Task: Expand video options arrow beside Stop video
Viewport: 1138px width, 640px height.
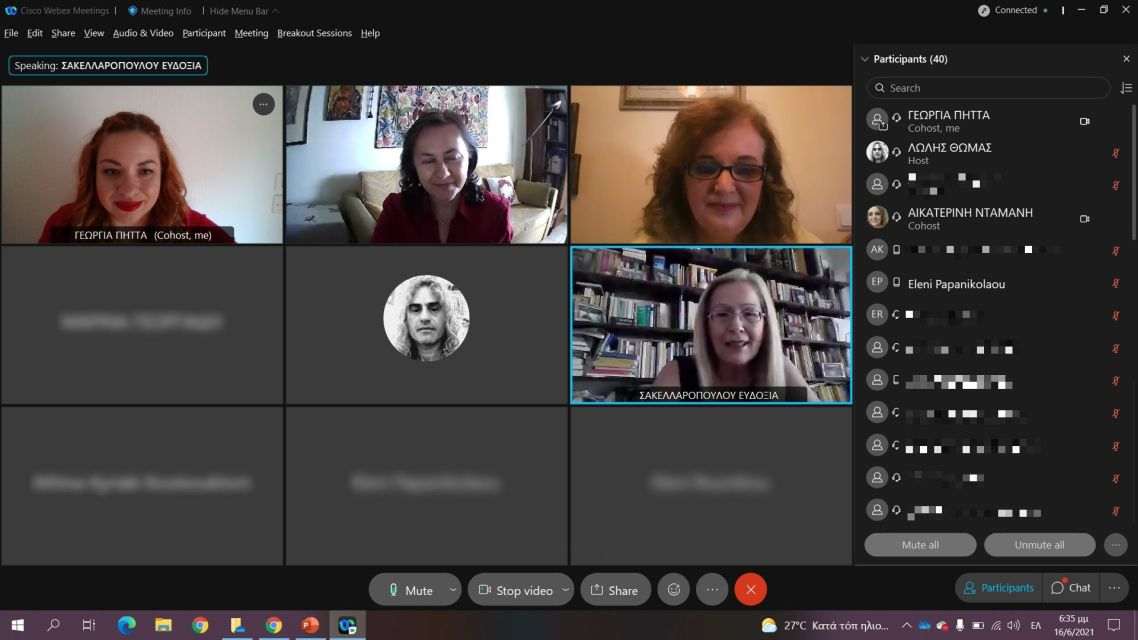Action: [565, 590]
